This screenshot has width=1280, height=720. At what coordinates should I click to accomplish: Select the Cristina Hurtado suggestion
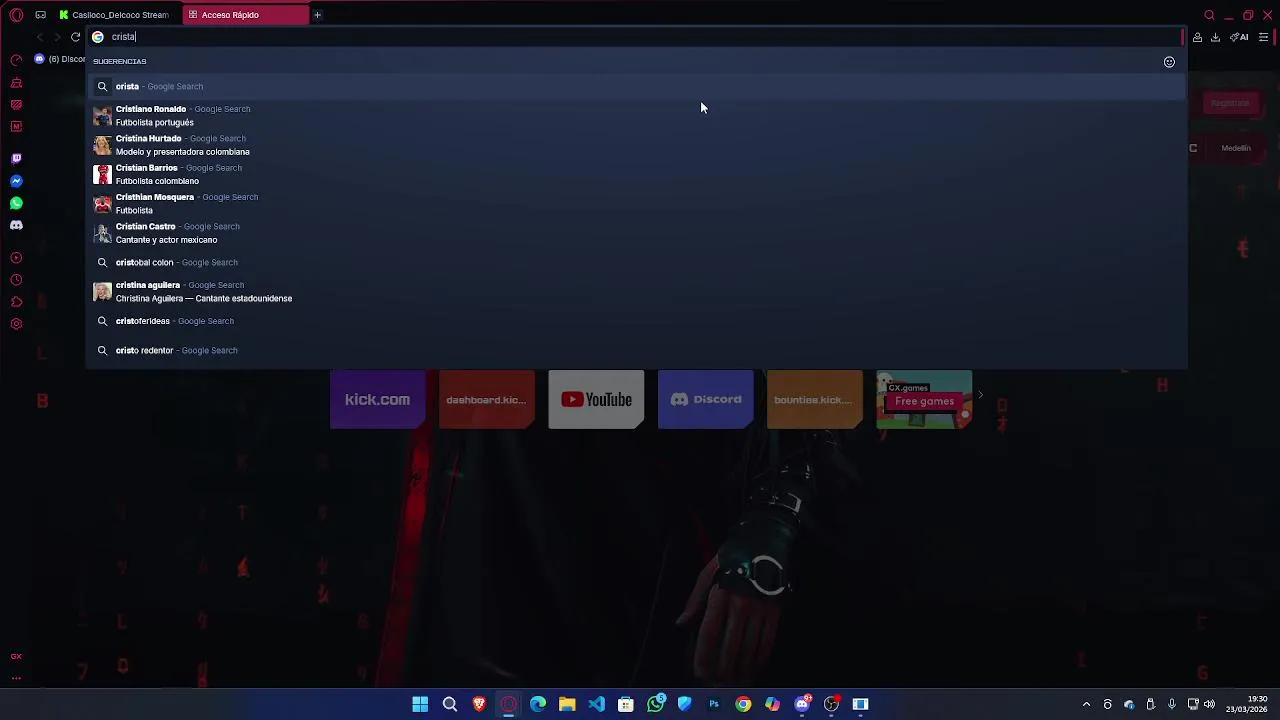[636, 145]
